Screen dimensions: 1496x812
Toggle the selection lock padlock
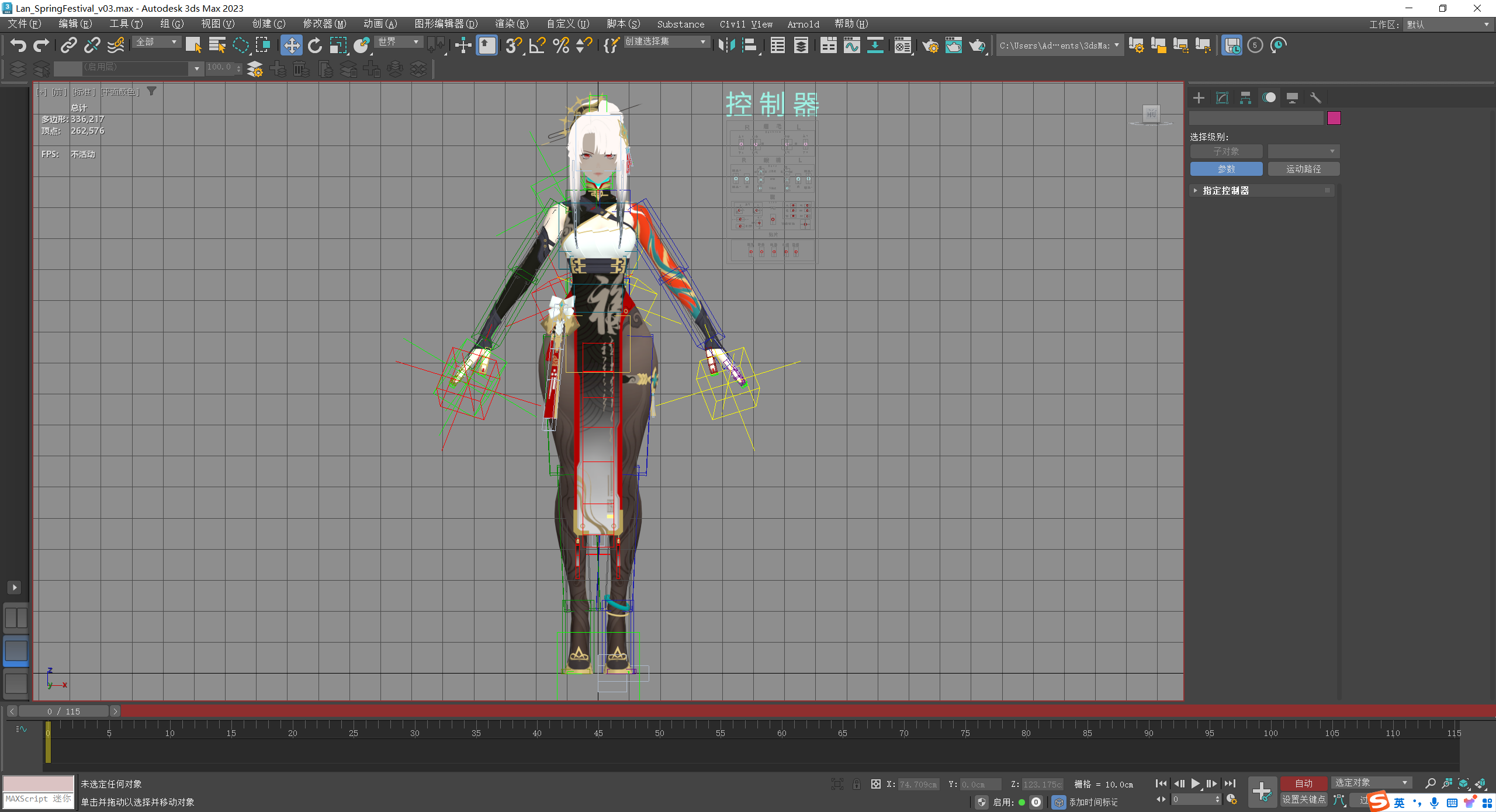point(857,784)
